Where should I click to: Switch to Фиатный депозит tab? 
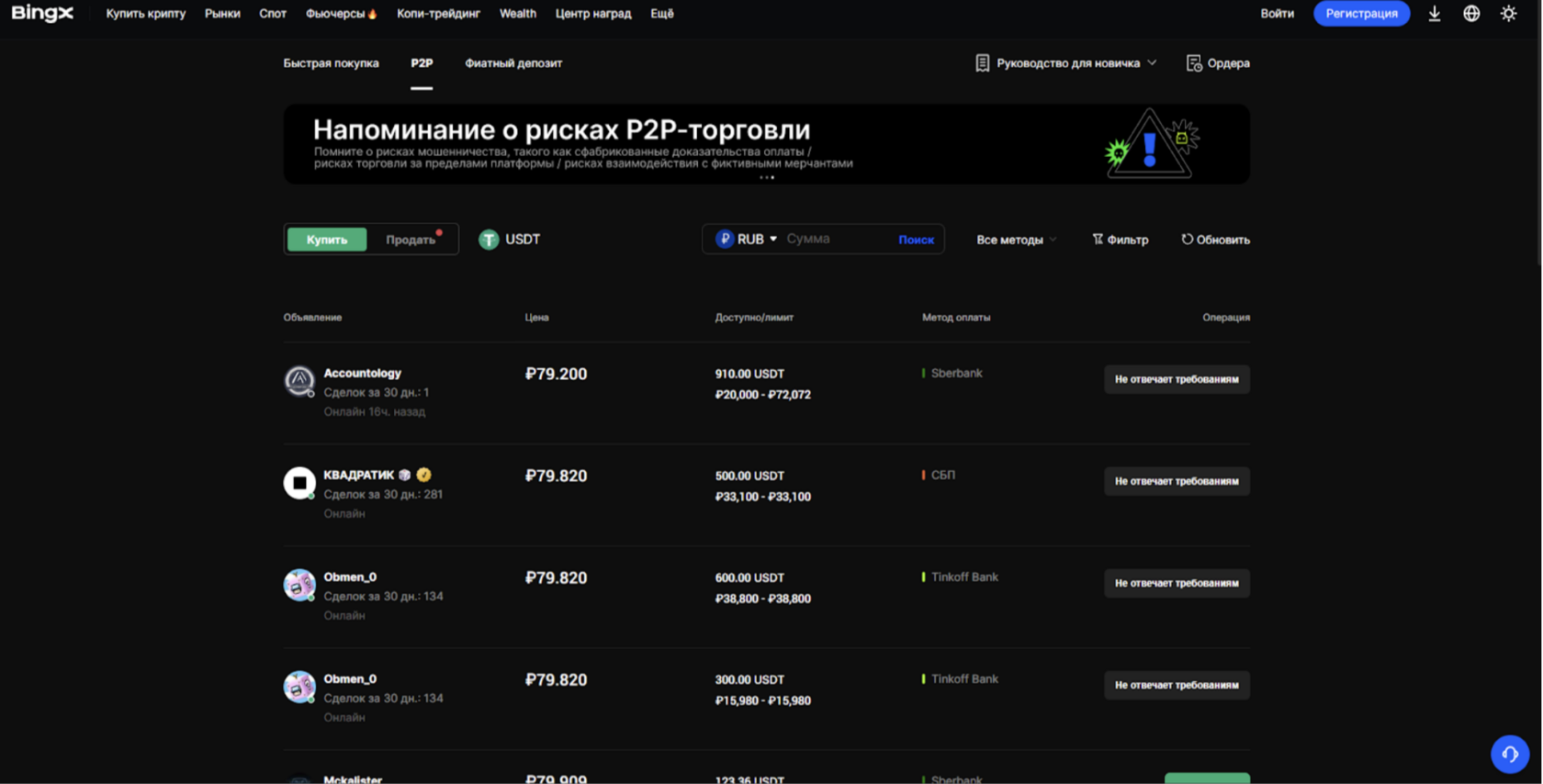pos(513,63)
